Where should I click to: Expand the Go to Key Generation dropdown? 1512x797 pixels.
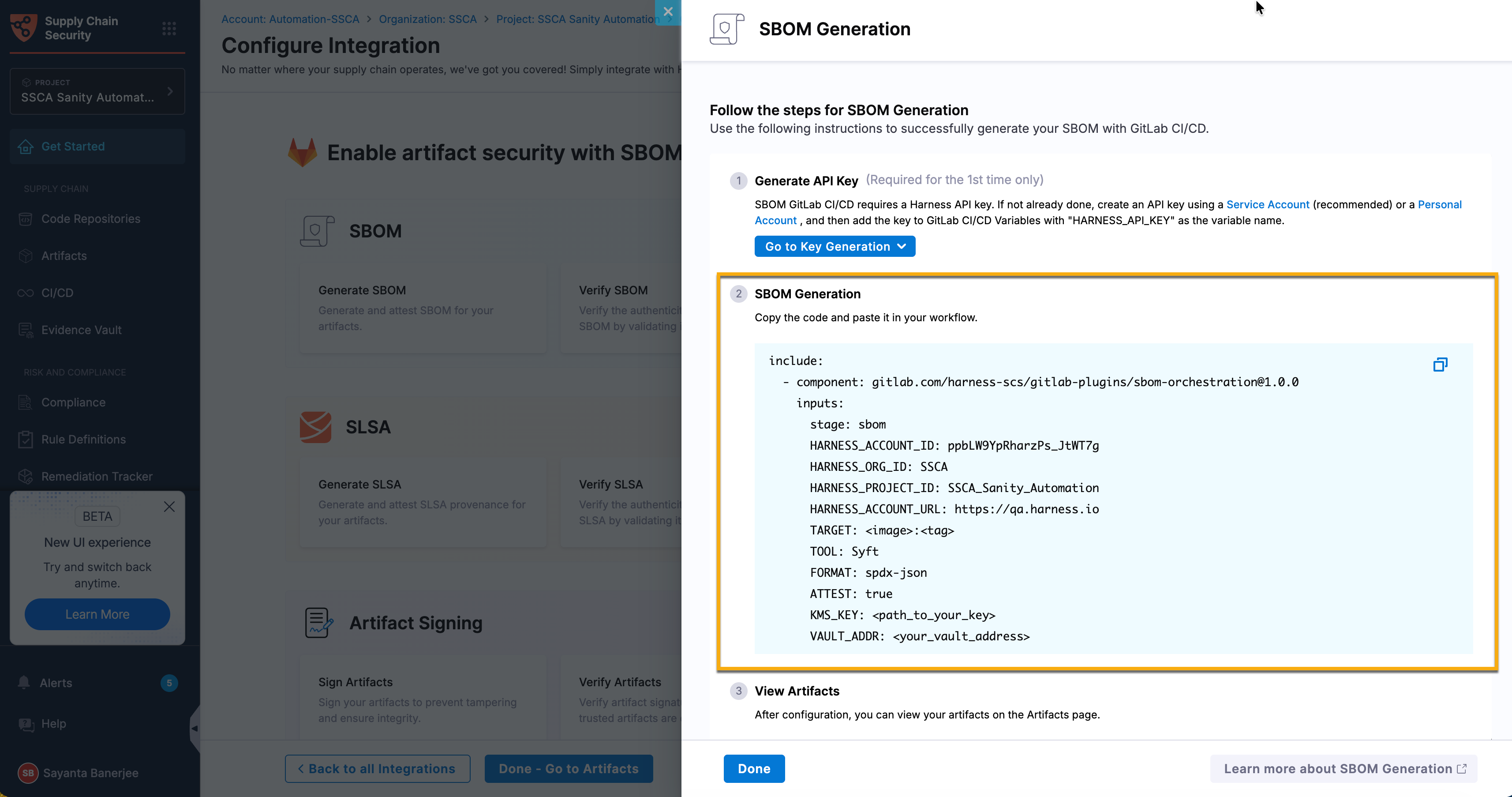(x=835, y=247)
